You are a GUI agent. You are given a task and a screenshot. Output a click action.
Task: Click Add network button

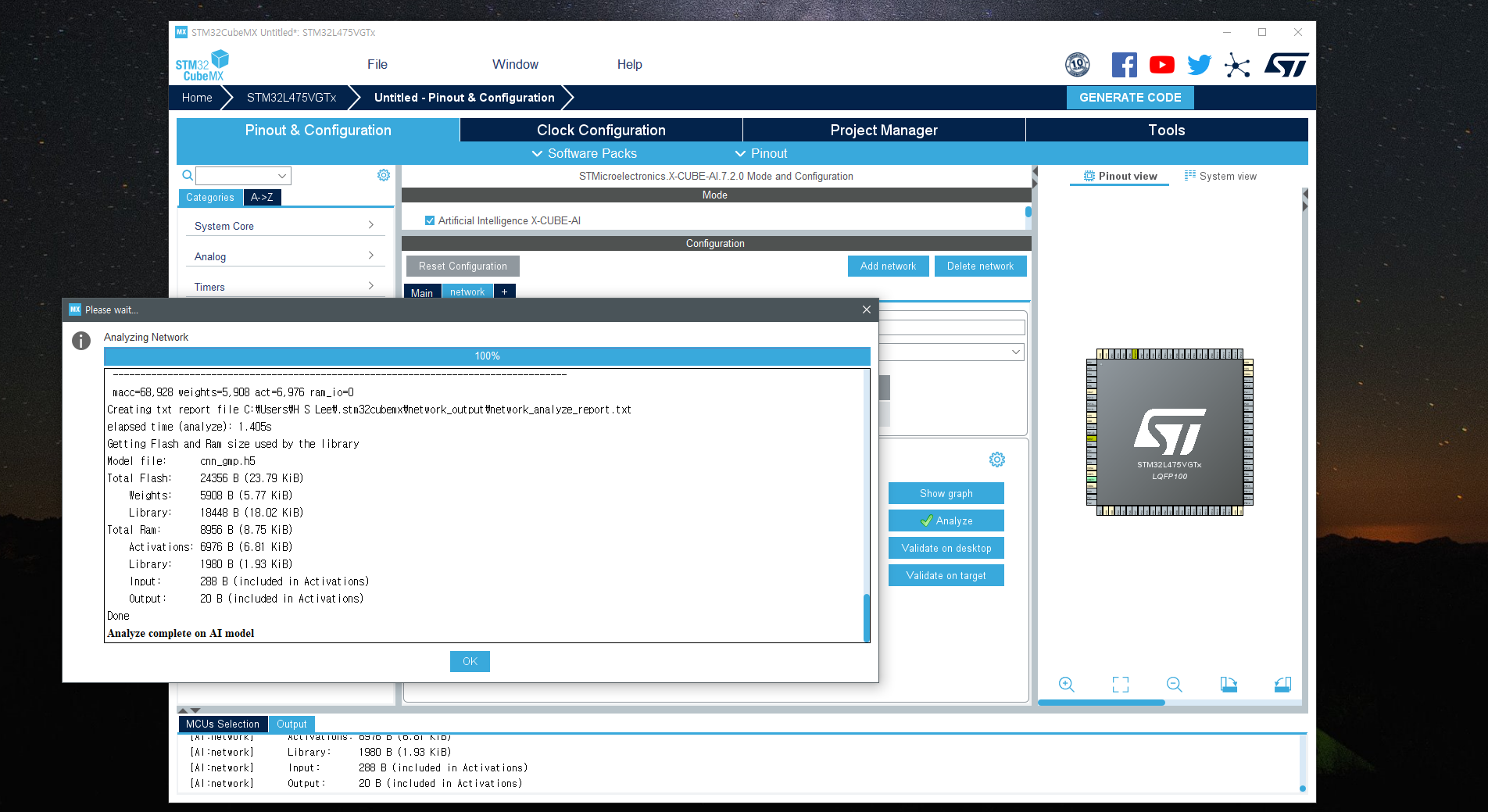point(888,266)
